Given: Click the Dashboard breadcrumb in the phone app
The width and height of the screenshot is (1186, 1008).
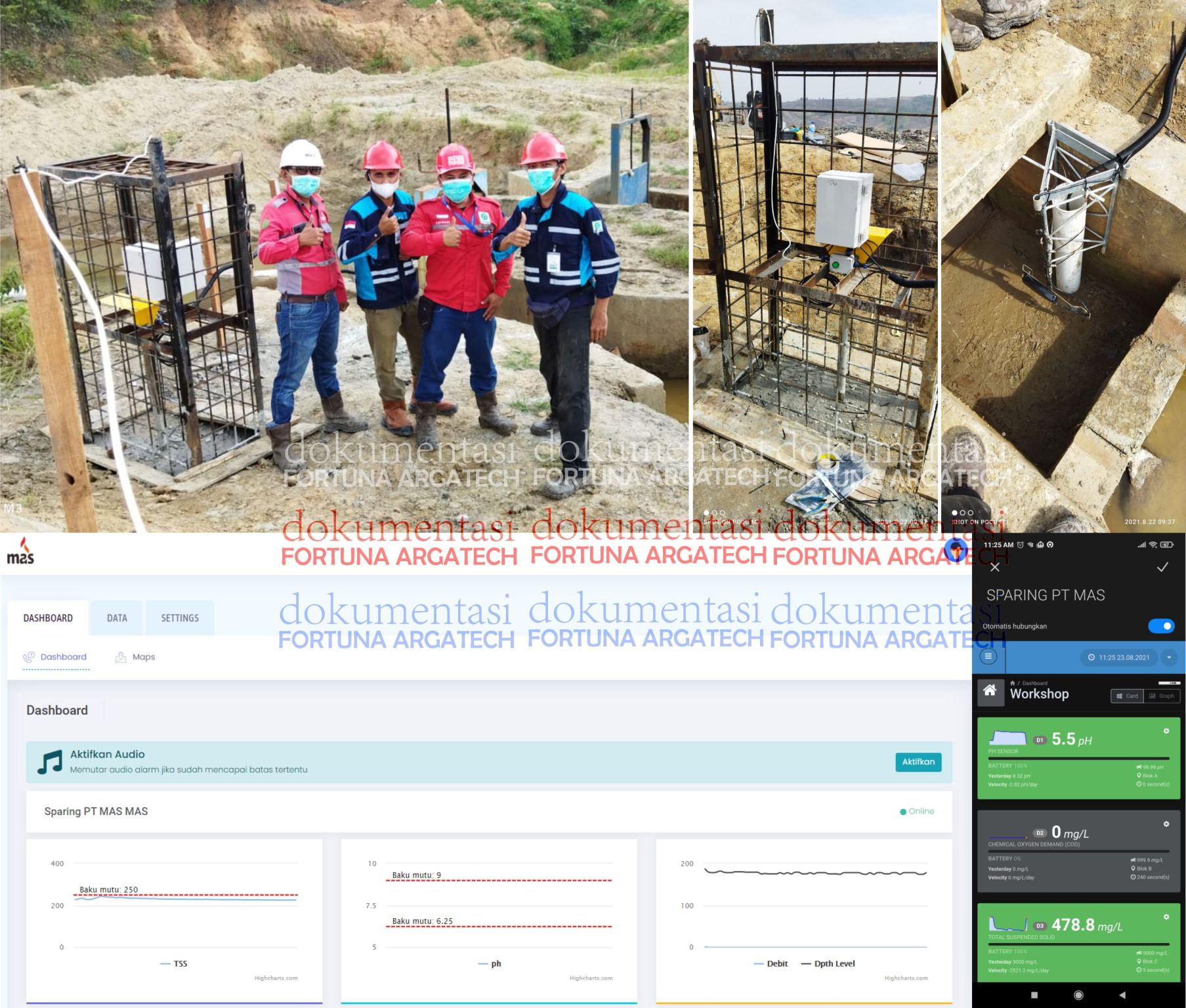Looking at the screenshot, I should [x=1035, y=683].
